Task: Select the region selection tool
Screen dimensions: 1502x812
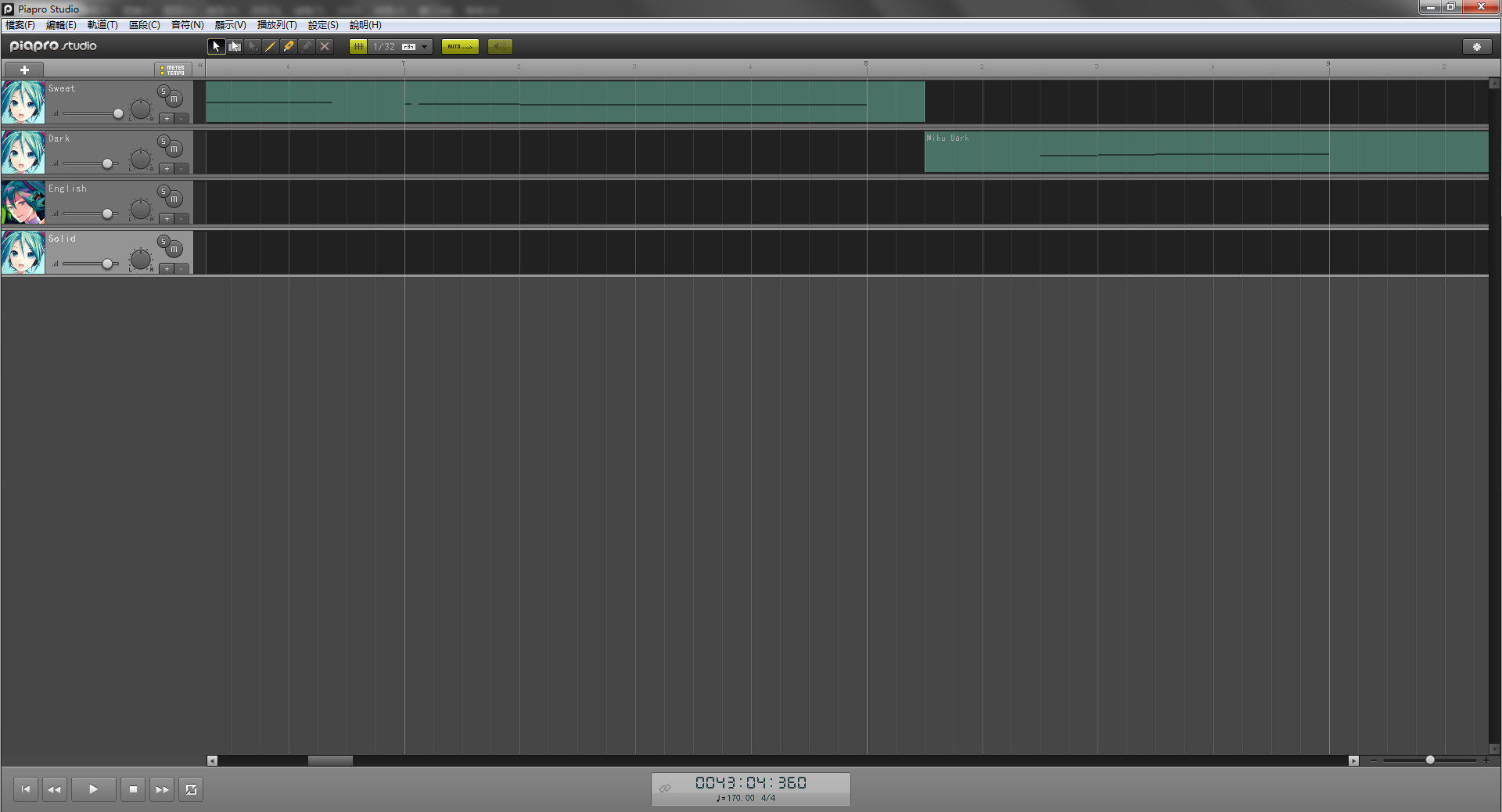Action: point(235,46)
